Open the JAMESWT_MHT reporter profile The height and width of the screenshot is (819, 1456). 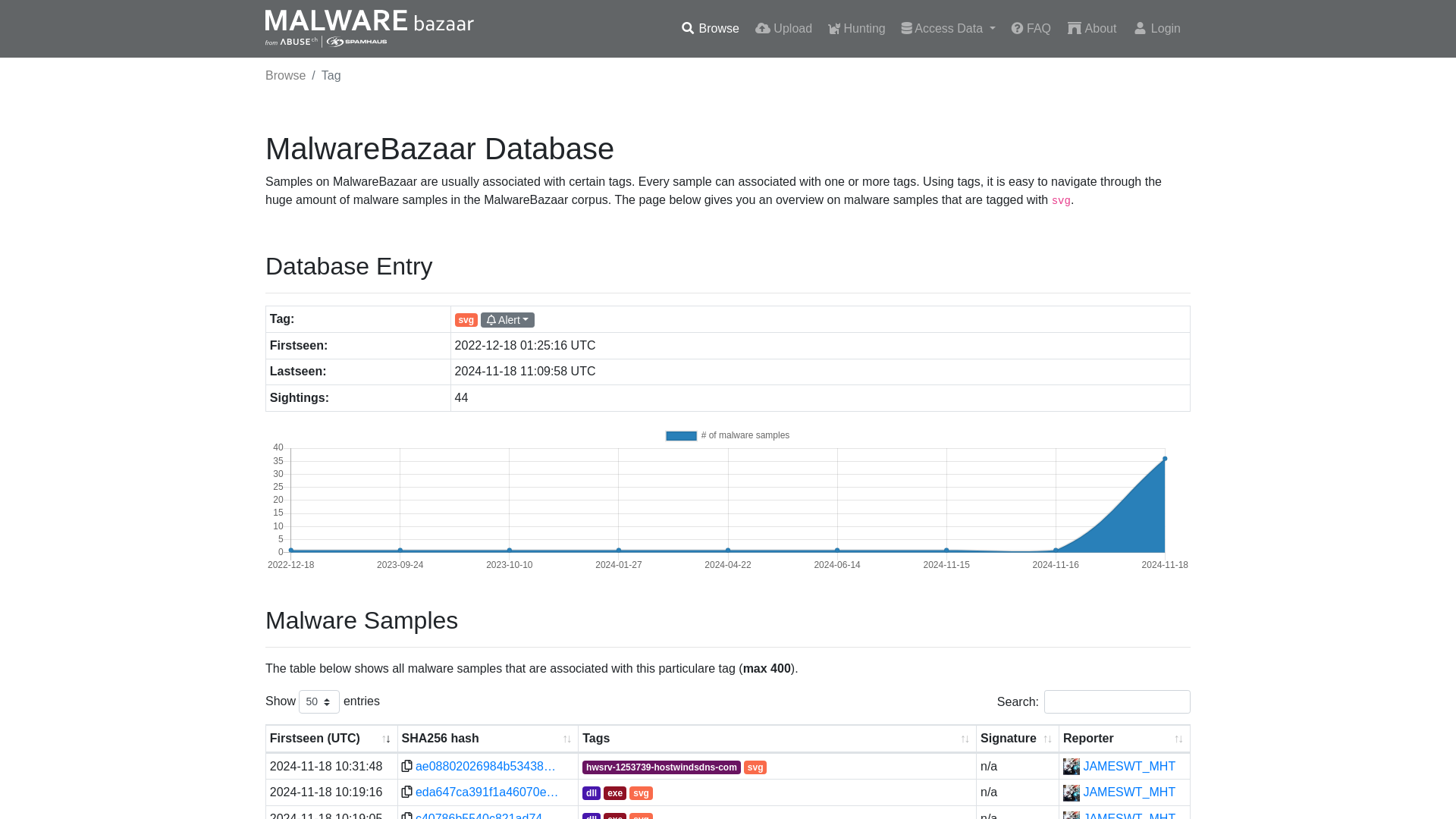tap(1128, 766)
